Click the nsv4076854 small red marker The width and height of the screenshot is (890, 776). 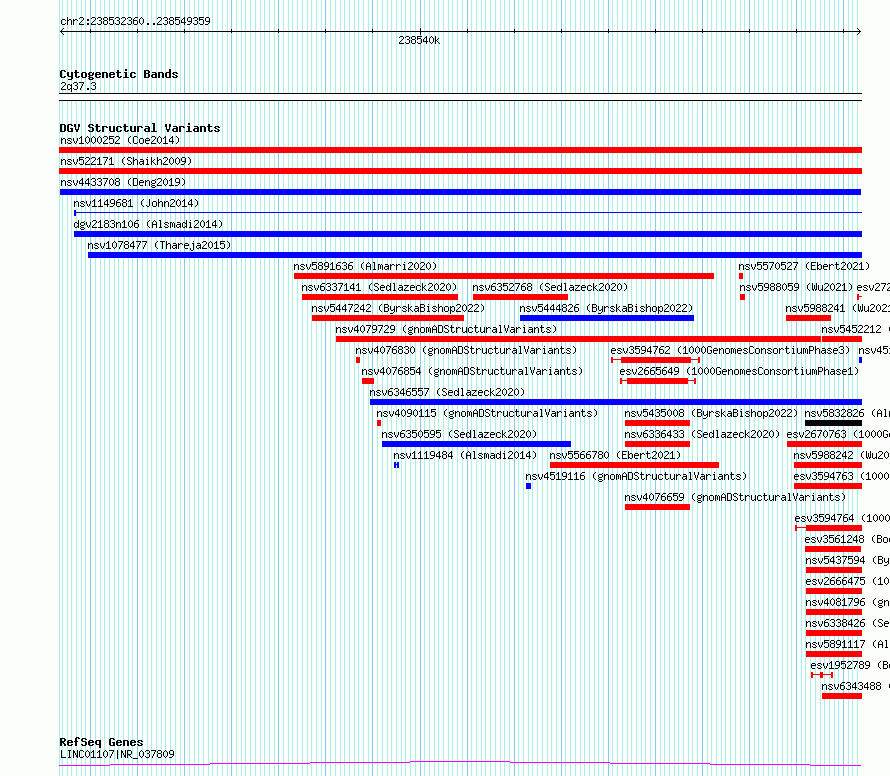368,381
